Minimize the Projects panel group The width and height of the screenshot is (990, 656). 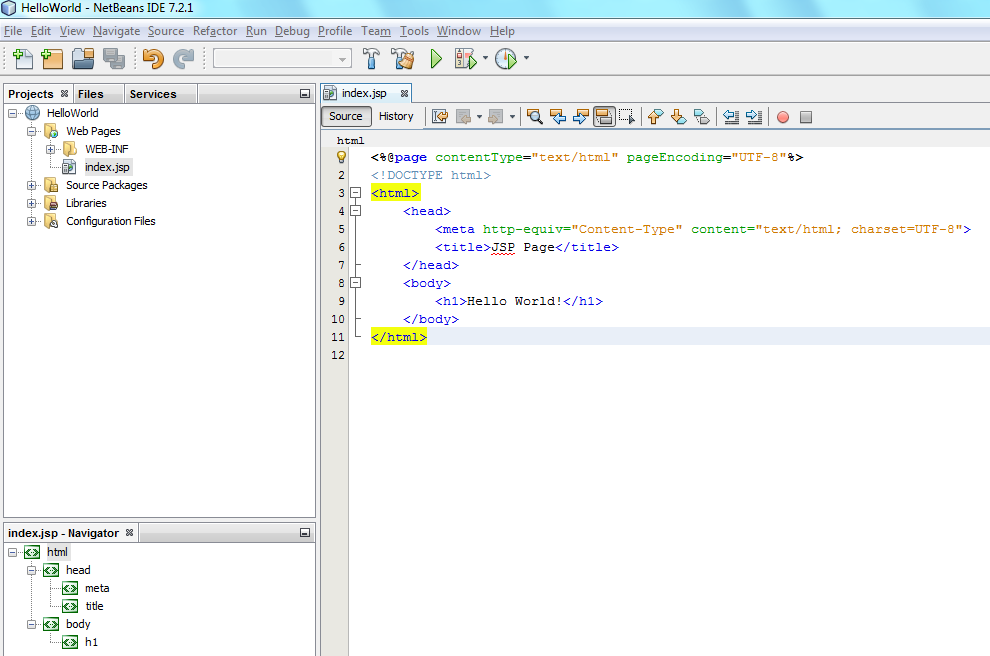305,94
